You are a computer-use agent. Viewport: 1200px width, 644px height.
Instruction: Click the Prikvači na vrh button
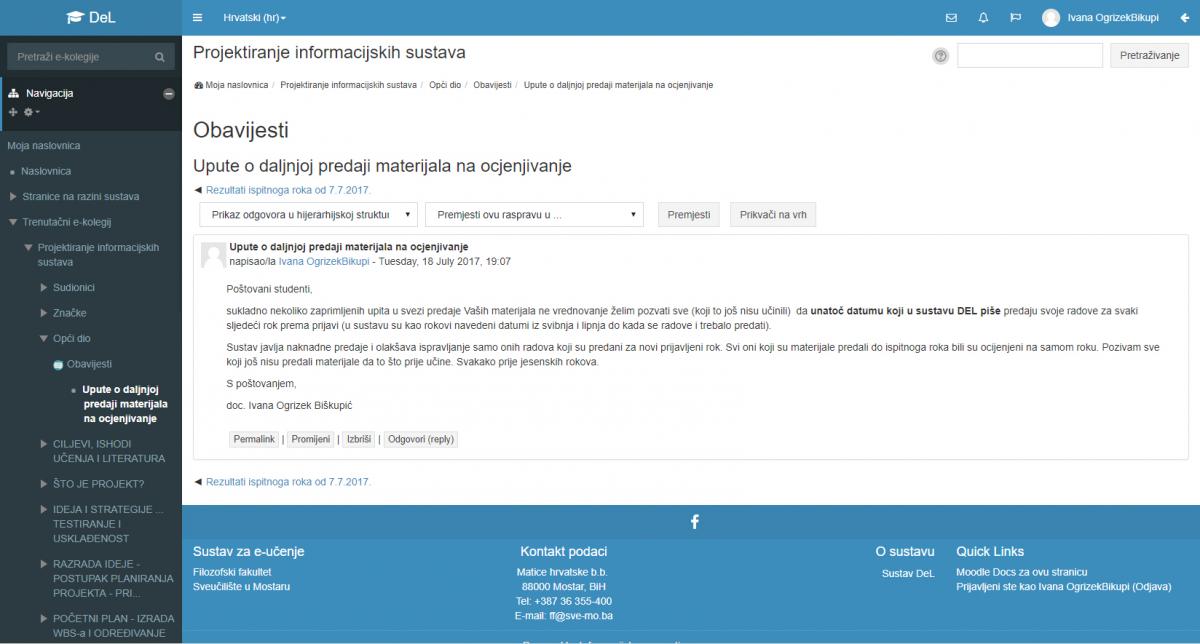(x=772, y=215)
